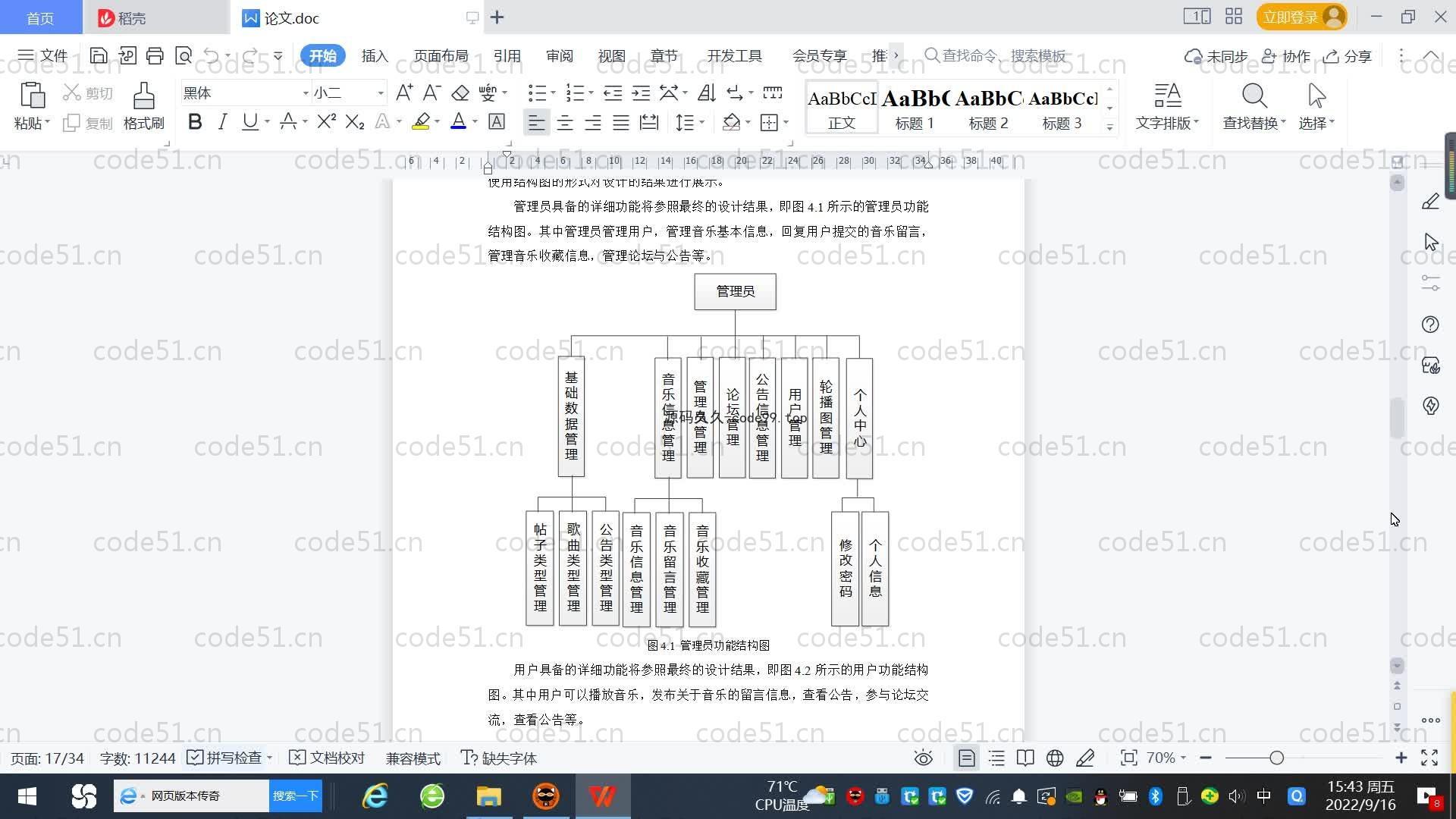1456x819 pixels.
Task: Open Print Preview icon
Action: click(183, 55)
